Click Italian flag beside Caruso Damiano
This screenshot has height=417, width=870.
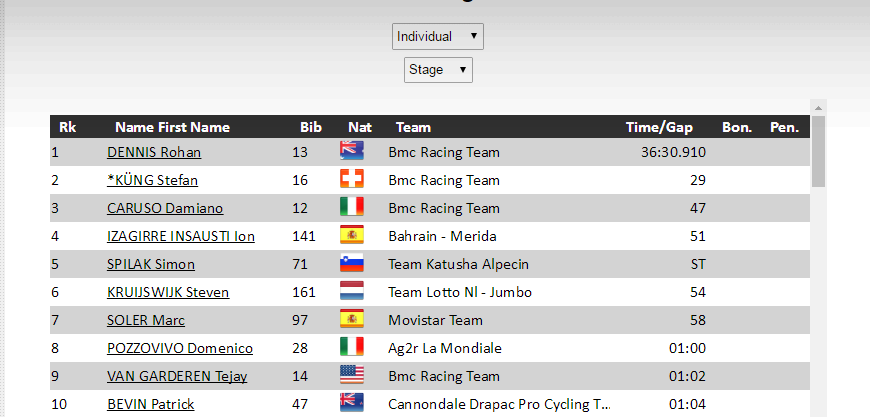coord(351,208)
